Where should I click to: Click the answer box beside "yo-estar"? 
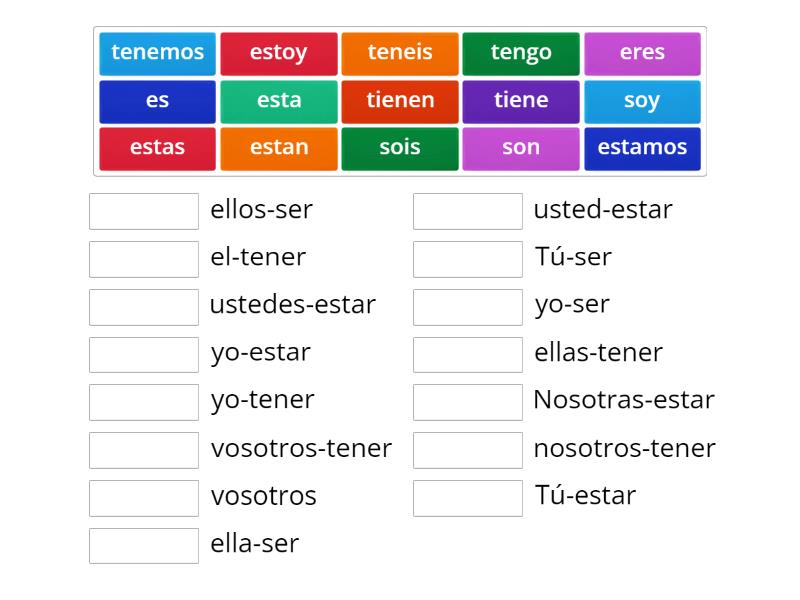(144, 354)
